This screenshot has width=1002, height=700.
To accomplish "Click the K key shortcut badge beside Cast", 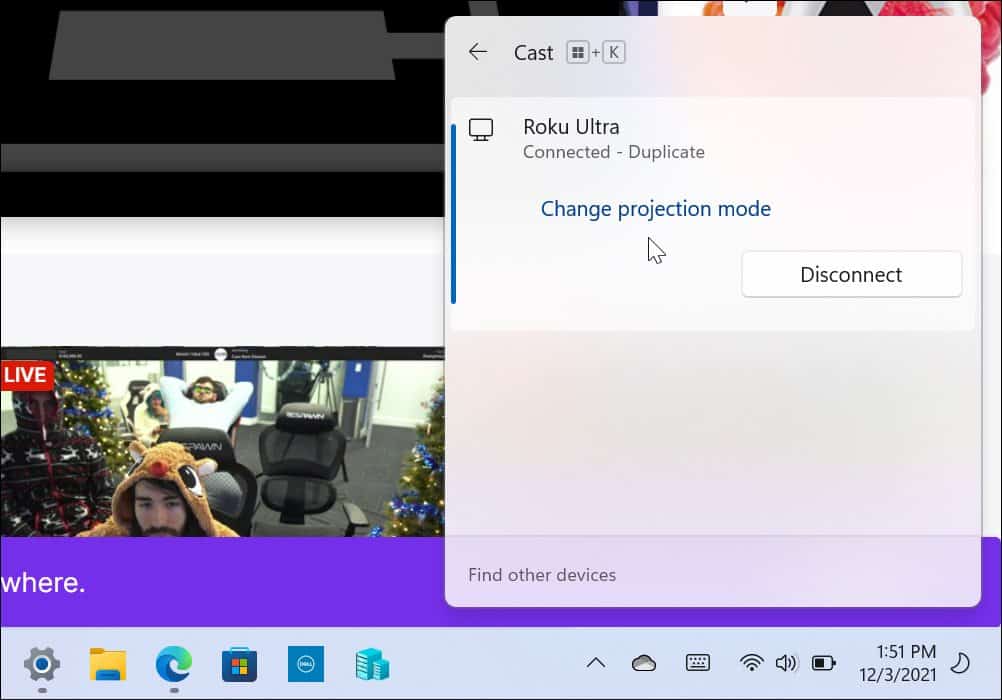I will [613, 52].
